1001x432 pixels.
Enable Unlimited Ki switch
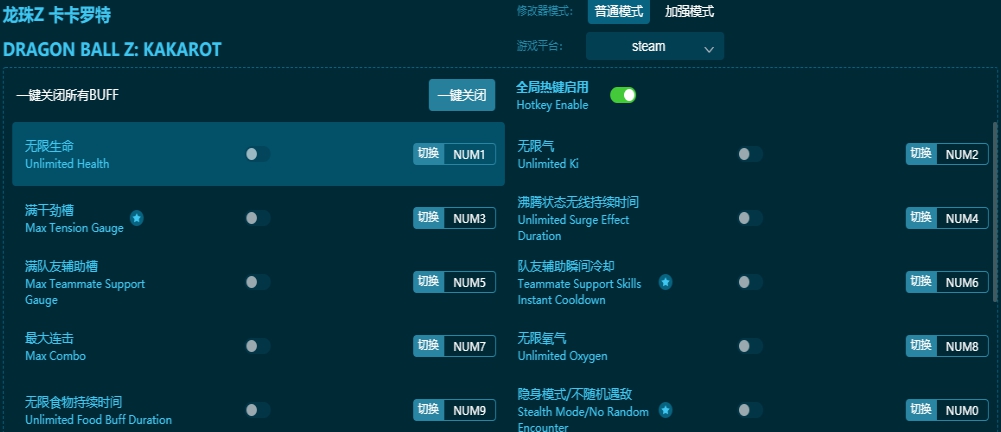coord(750,154)
